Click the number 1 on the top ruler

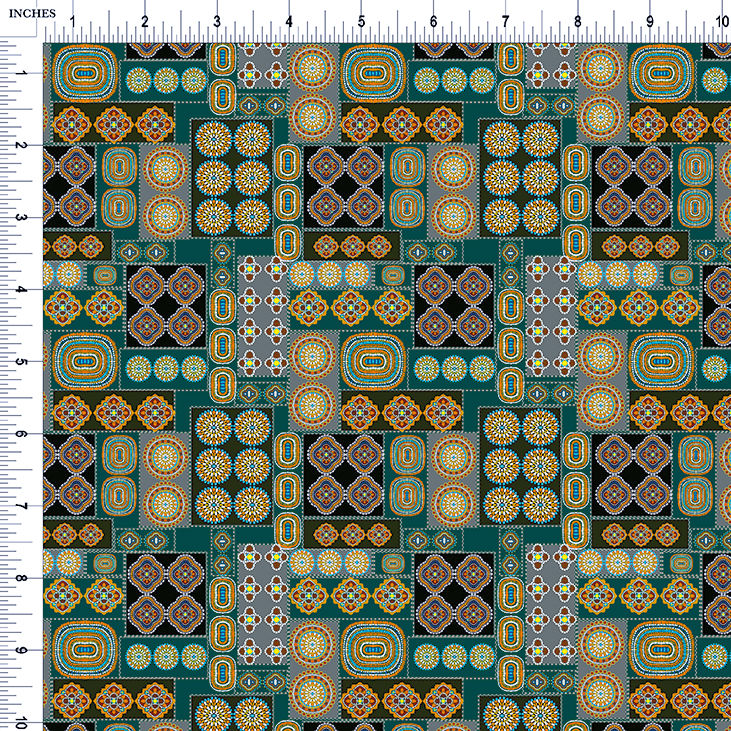(73, 21)
